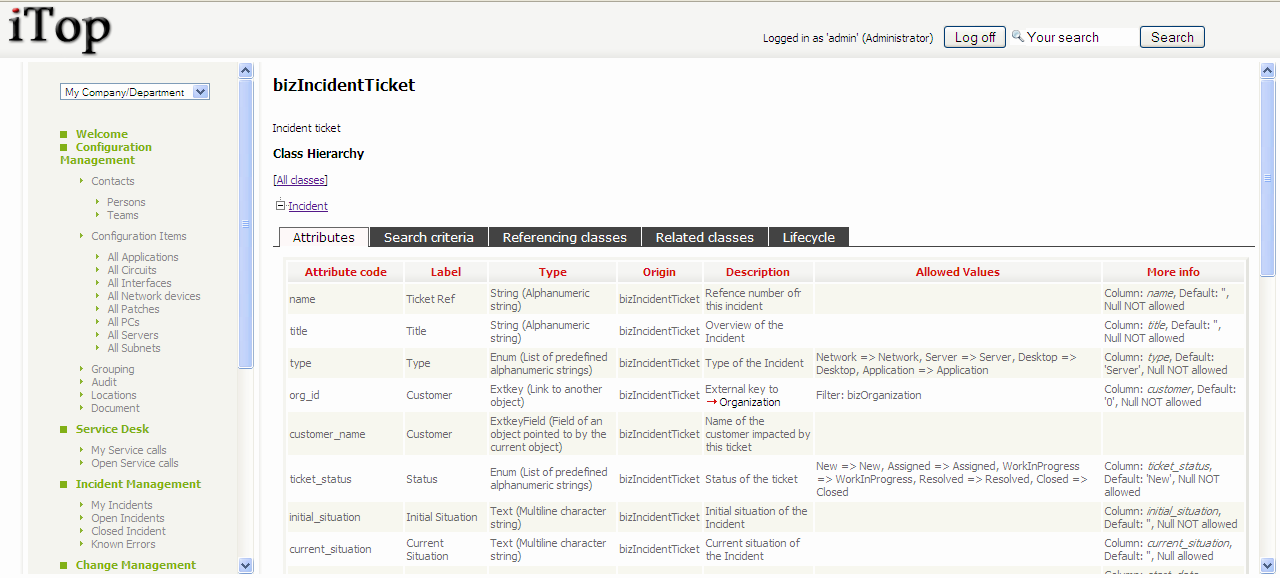This screenshot has height=578, width=1280.
Task: Log off using the Log off button
Action: (x=975, y=37)
